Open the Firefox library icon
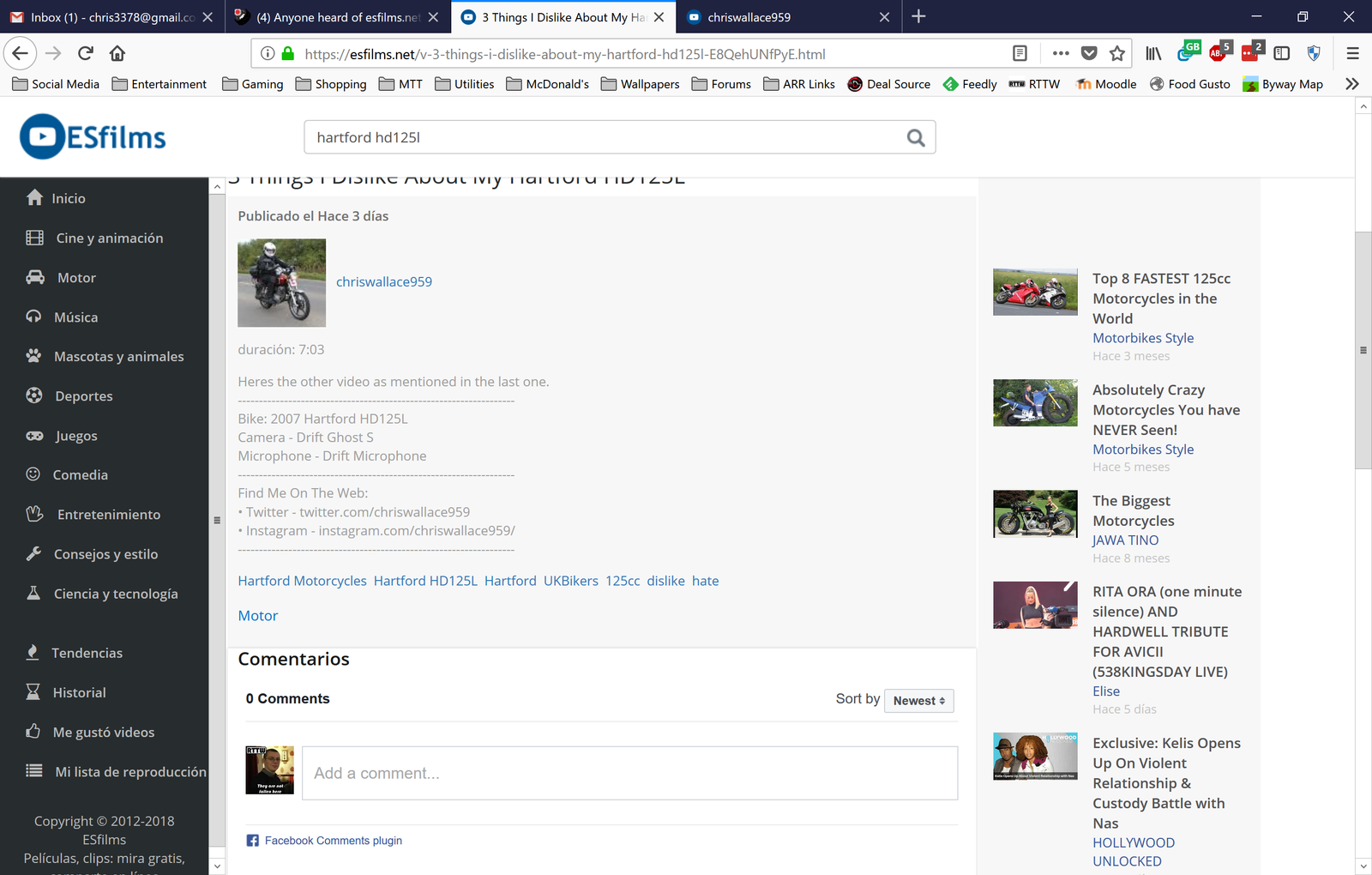The image size is (1372, 875). (x=1153, y=53)
